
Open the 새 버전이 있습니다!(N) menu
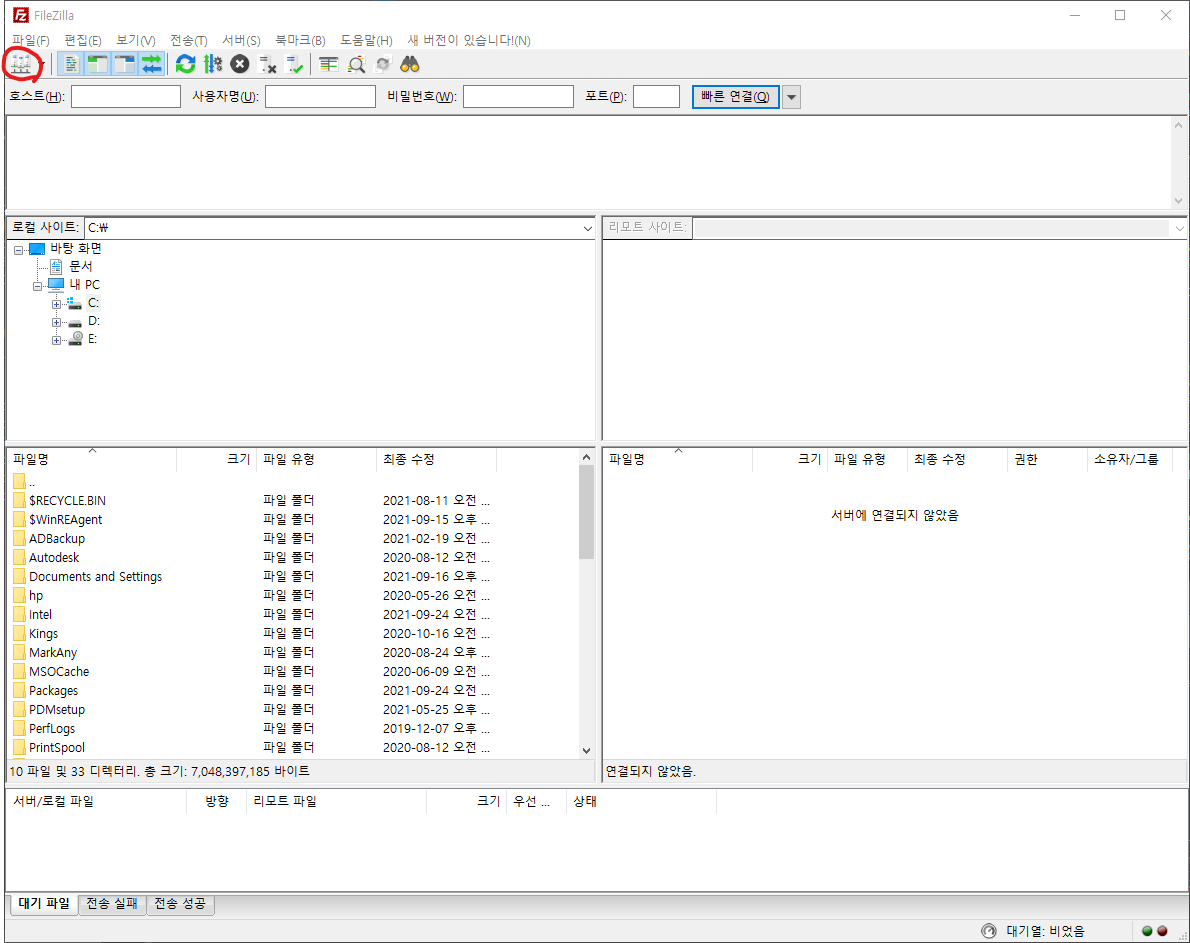pos(468,40)
